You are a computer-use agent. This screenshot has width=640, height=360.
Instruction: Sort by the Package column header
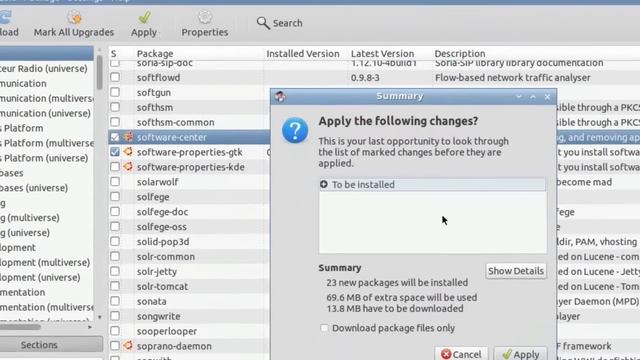pyautogui.click(x=155, y=53)
